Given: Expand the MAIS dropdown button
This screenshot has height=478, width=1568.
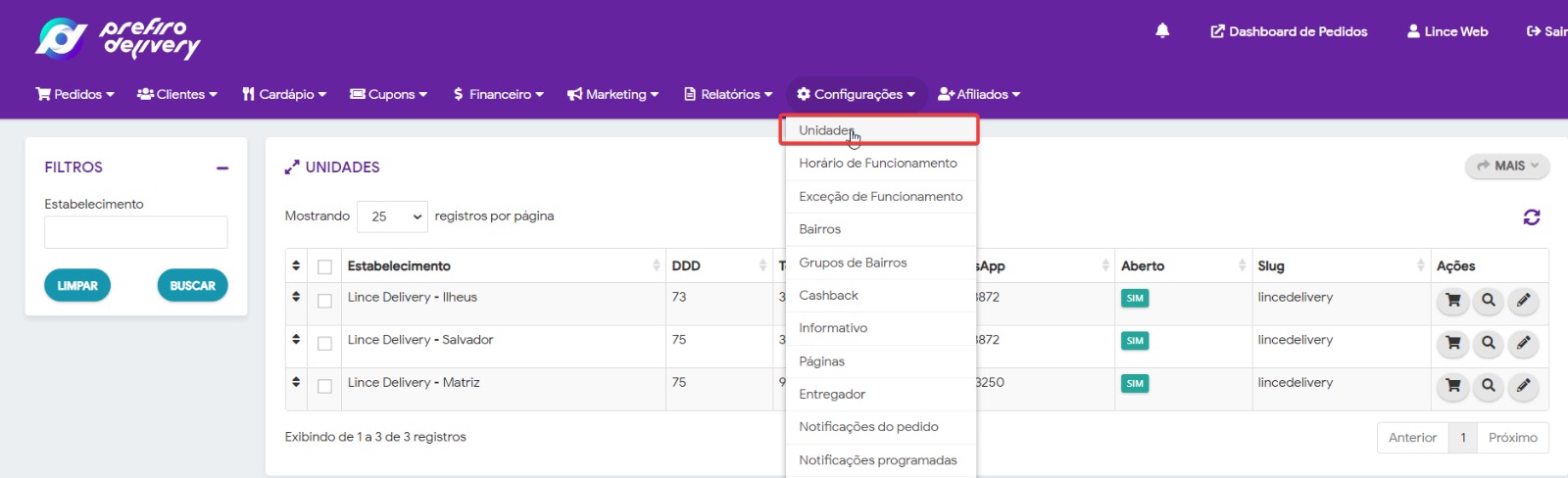Looking at the screenshot, I should coord(1507,166).
